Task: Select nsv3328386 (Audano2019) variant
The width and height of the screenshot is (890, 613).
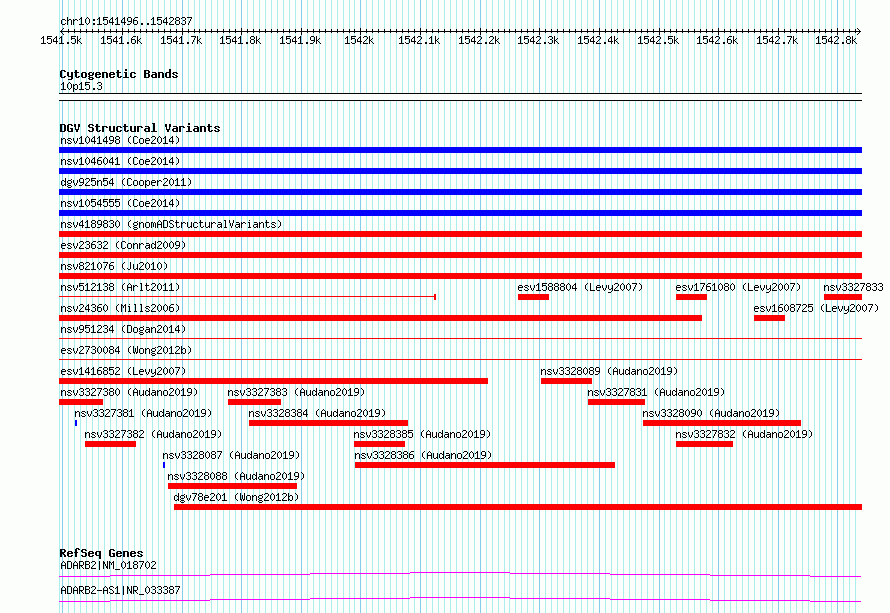Action: pos(423,455)
